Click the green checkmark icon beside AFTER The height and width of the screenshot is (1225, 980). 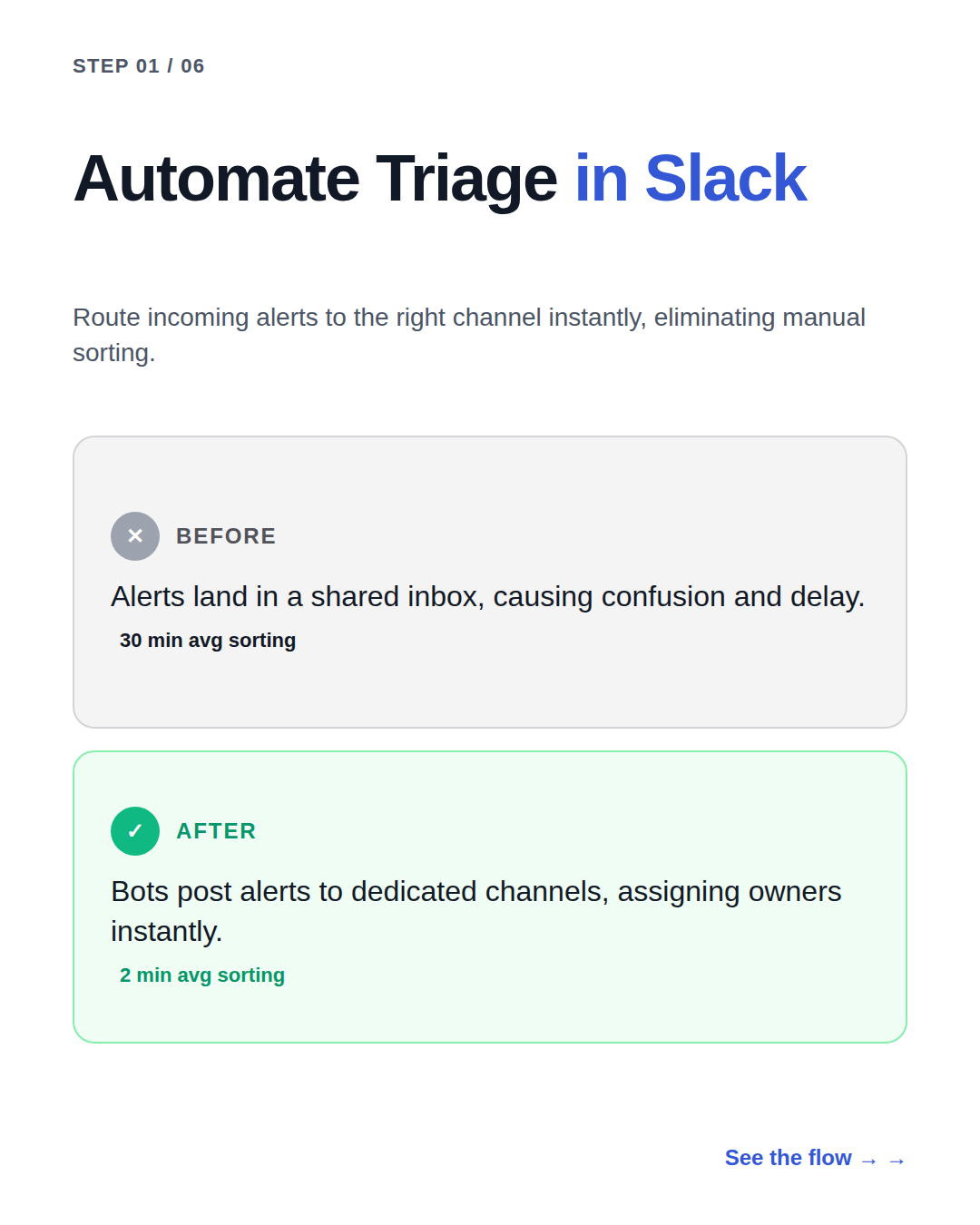tap(135, 831)
